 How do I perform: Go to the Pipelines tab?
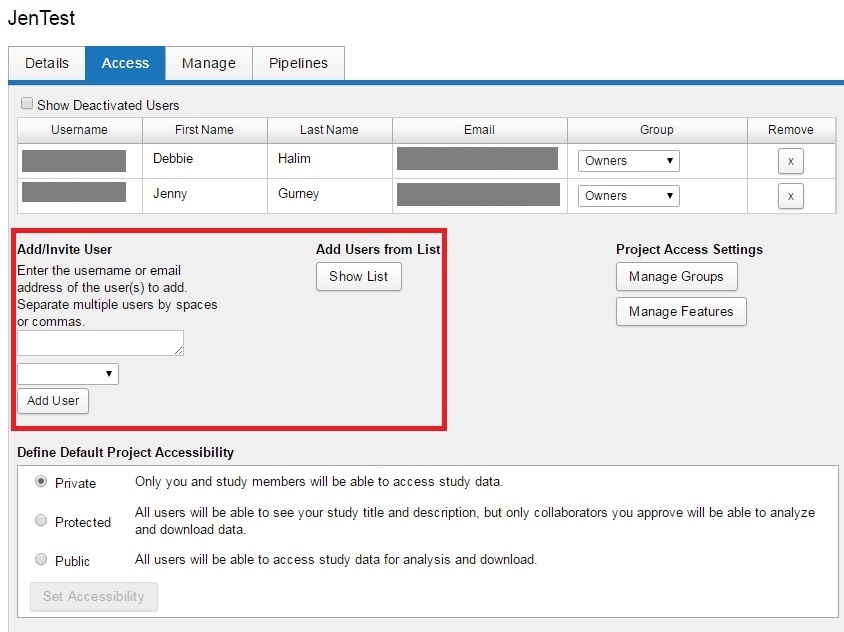click(x=298, y=63)
